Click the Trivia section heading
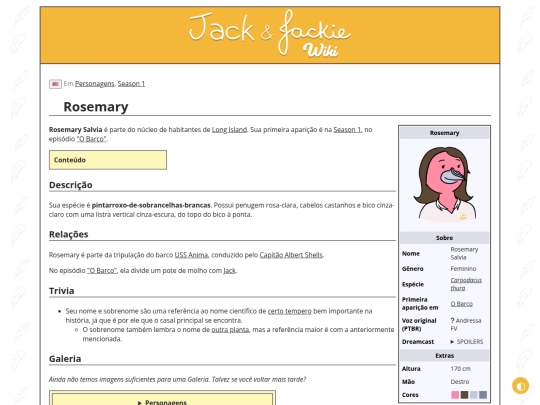The image size is (540, 405). (x=61, y=291)
